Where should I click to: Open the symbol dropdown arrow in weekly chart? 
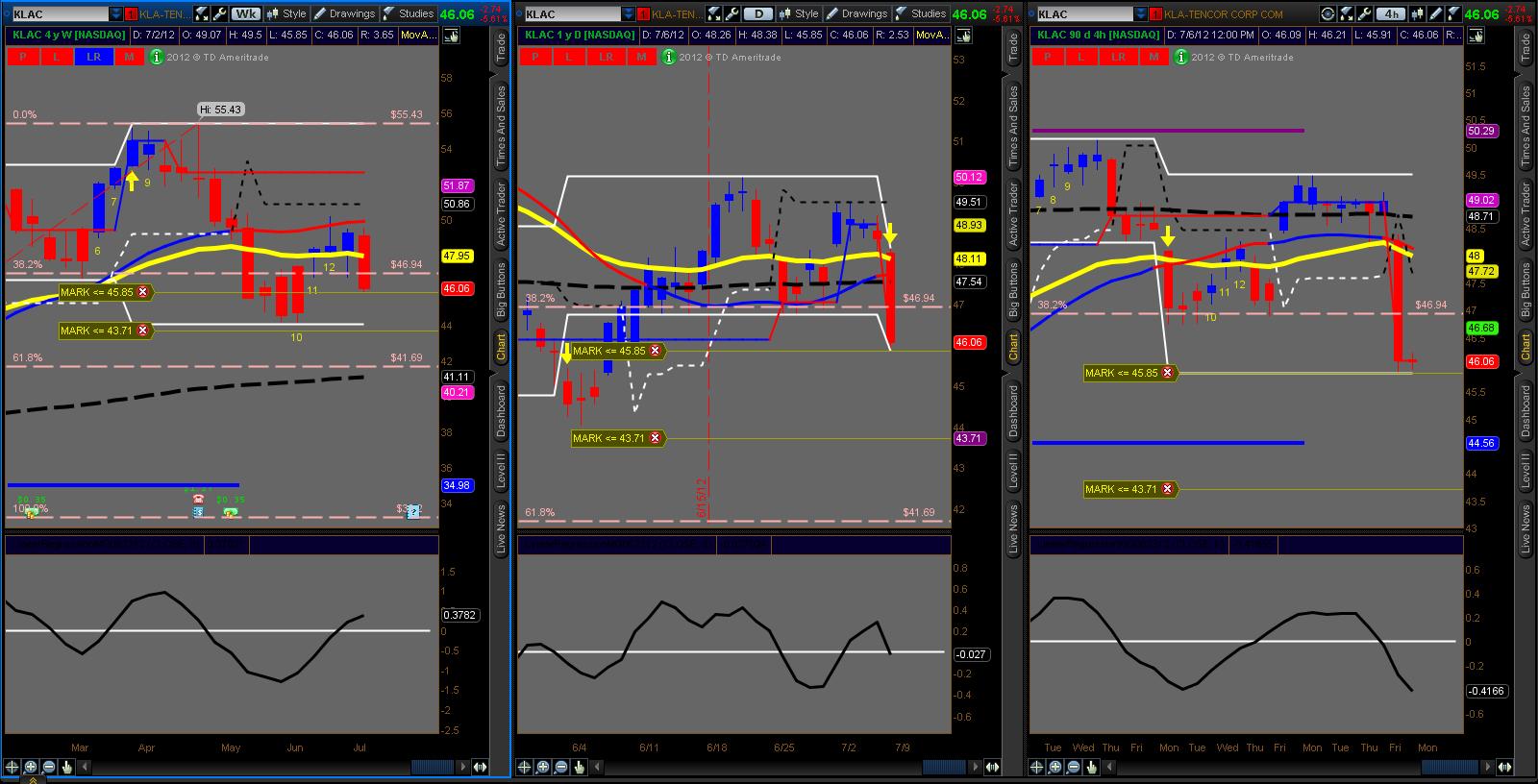[116, 14]
